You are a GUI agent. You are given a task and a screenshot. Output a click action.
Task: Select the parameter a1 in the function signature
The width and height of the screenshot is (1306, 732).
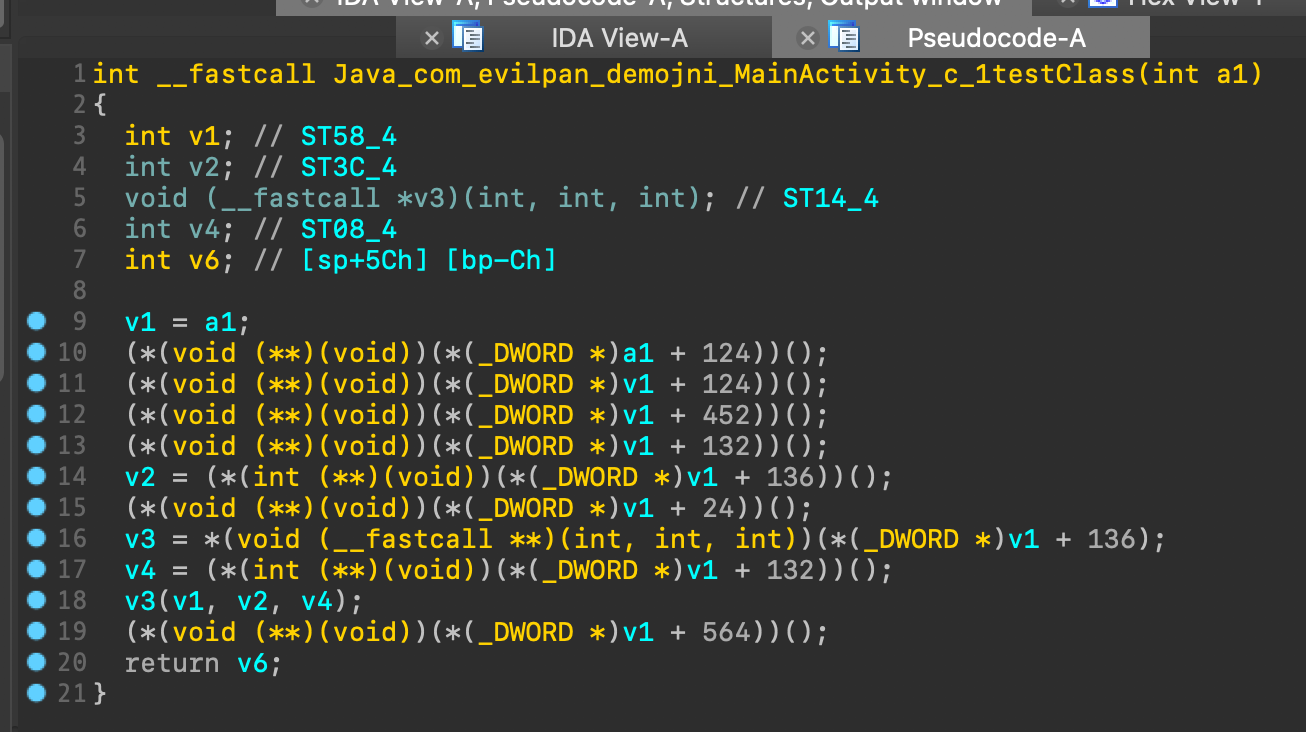1230,74
